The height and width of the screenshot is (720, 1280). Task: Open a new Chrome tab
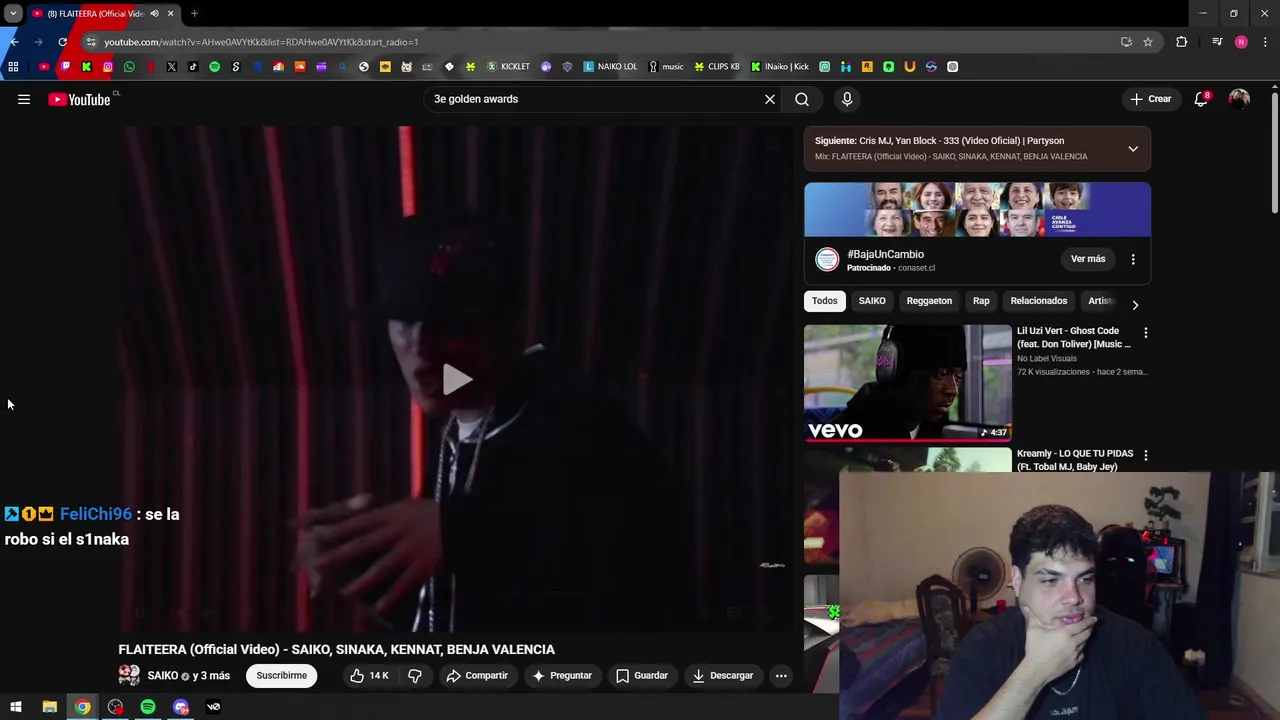[x=194, y=14]
